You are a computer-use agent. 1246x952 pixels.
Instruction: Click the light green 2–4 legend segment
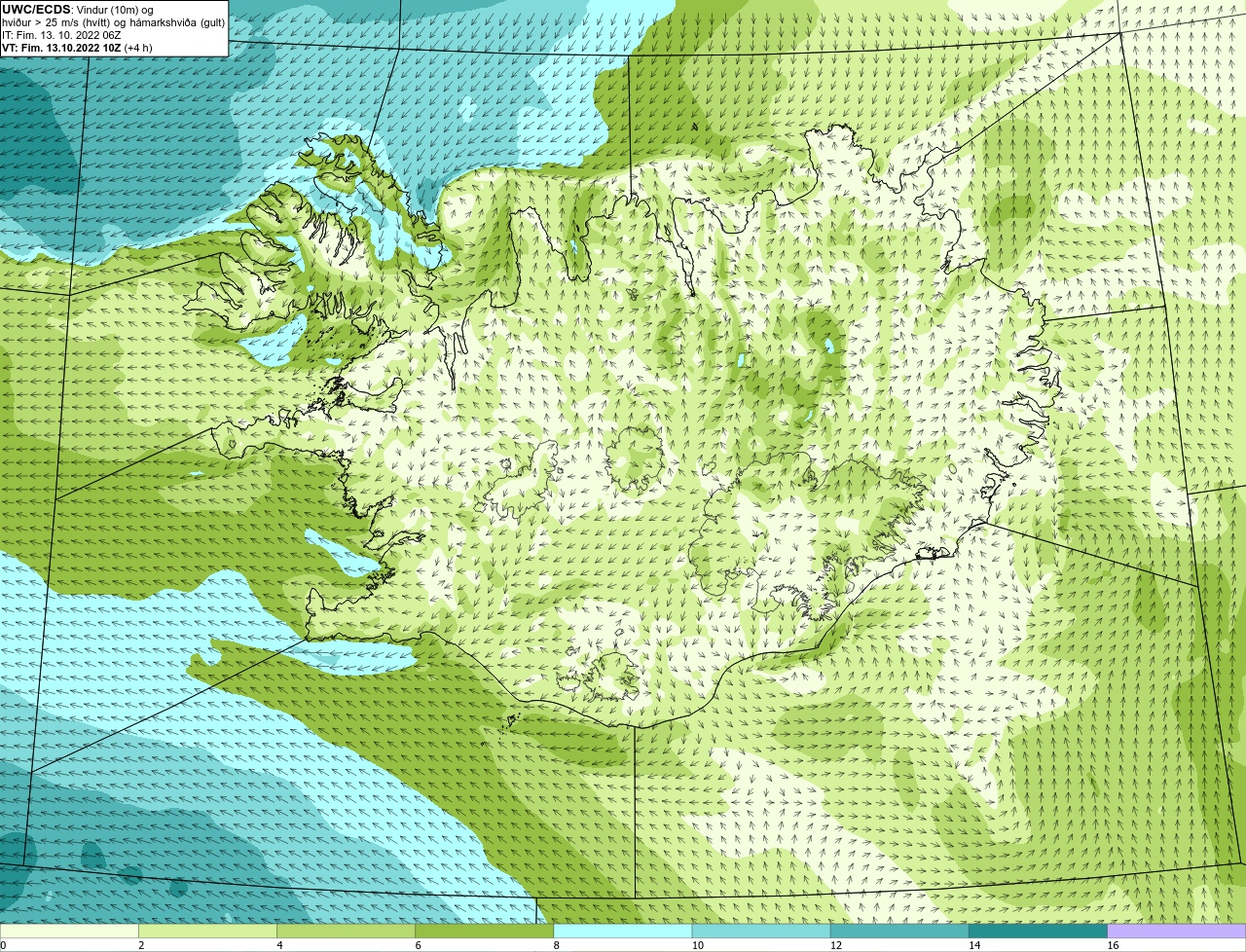[208, 932]
